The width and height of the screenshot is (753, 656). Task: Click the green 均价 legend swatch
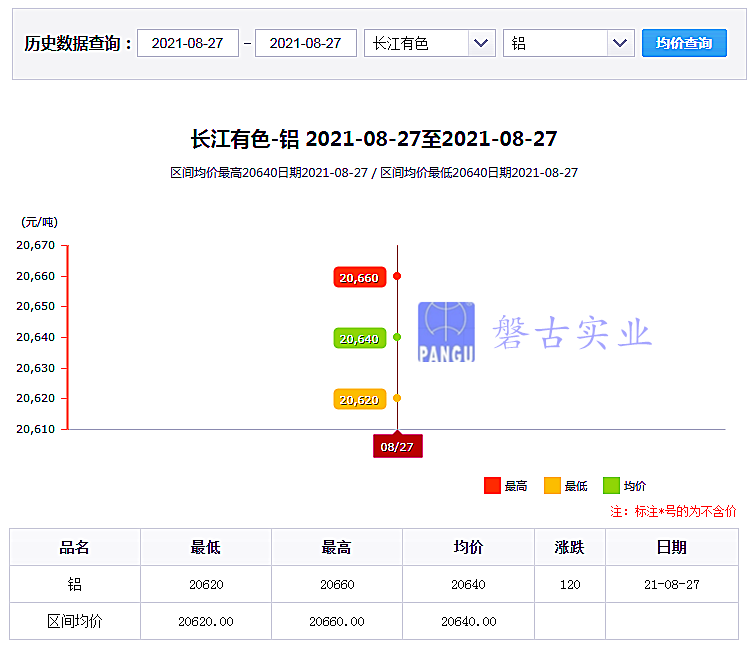[x=611, y=486]
